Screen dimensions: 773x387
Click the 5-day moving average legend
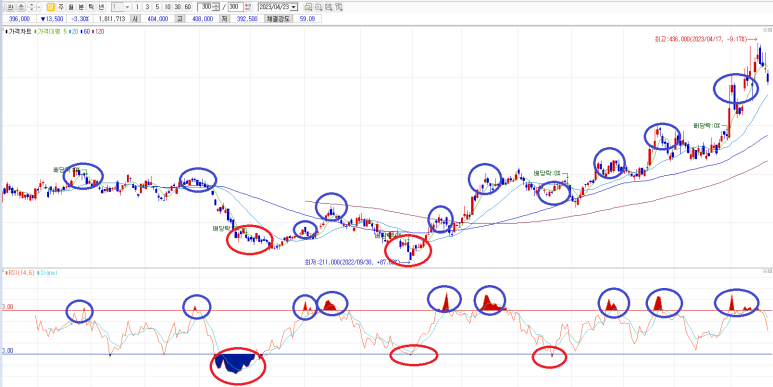(65, 31)
